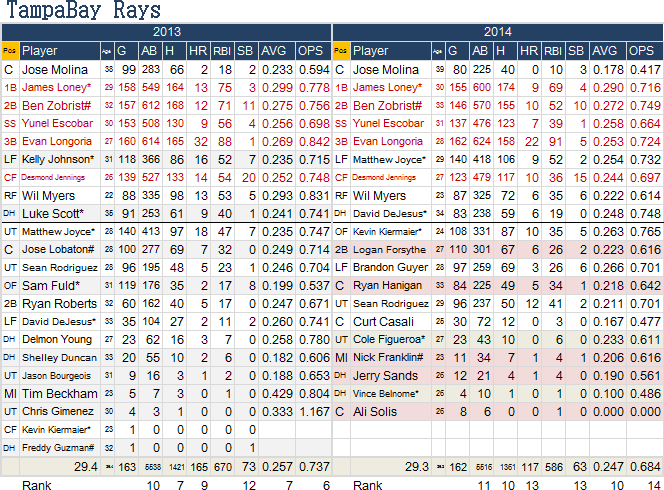Select the 2013 season header
This screenshot has width=664, height=490.
167,32
